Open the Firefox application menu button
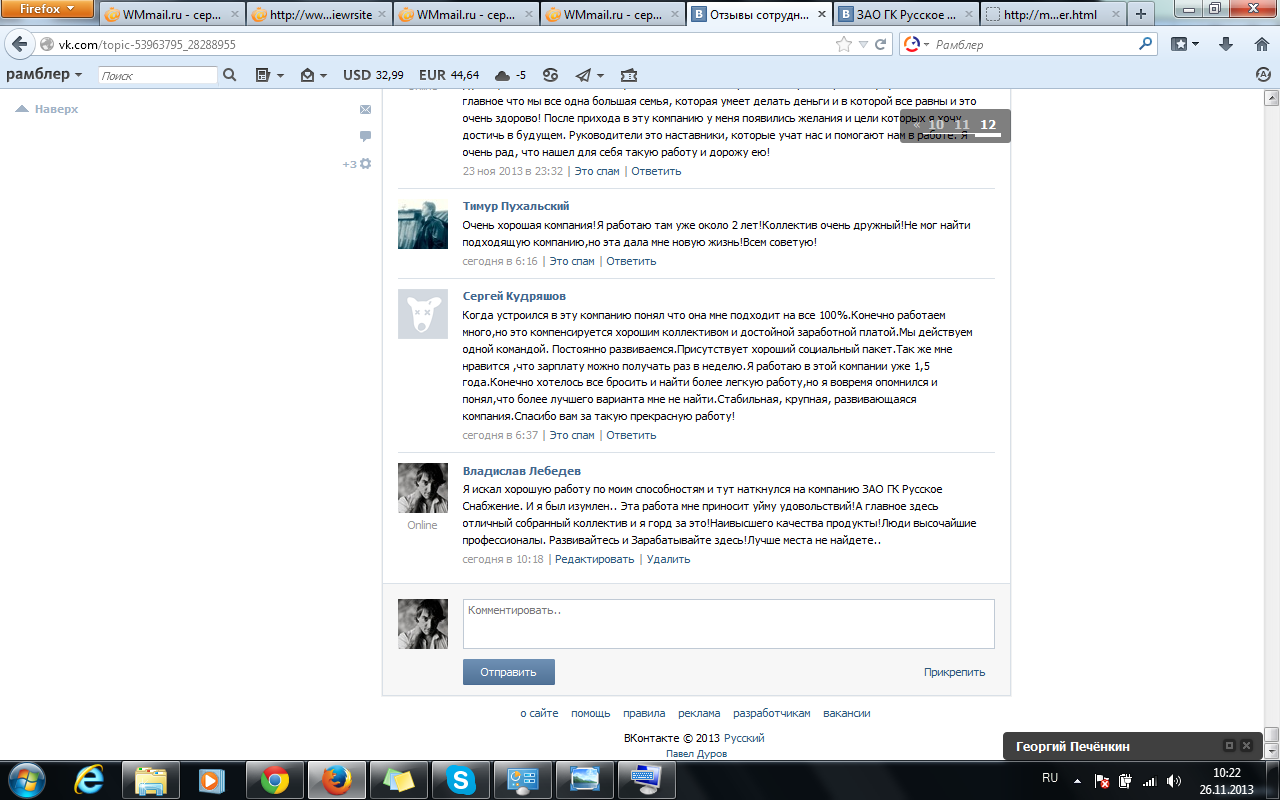The image size is (1280, 800). pos(49,9)
